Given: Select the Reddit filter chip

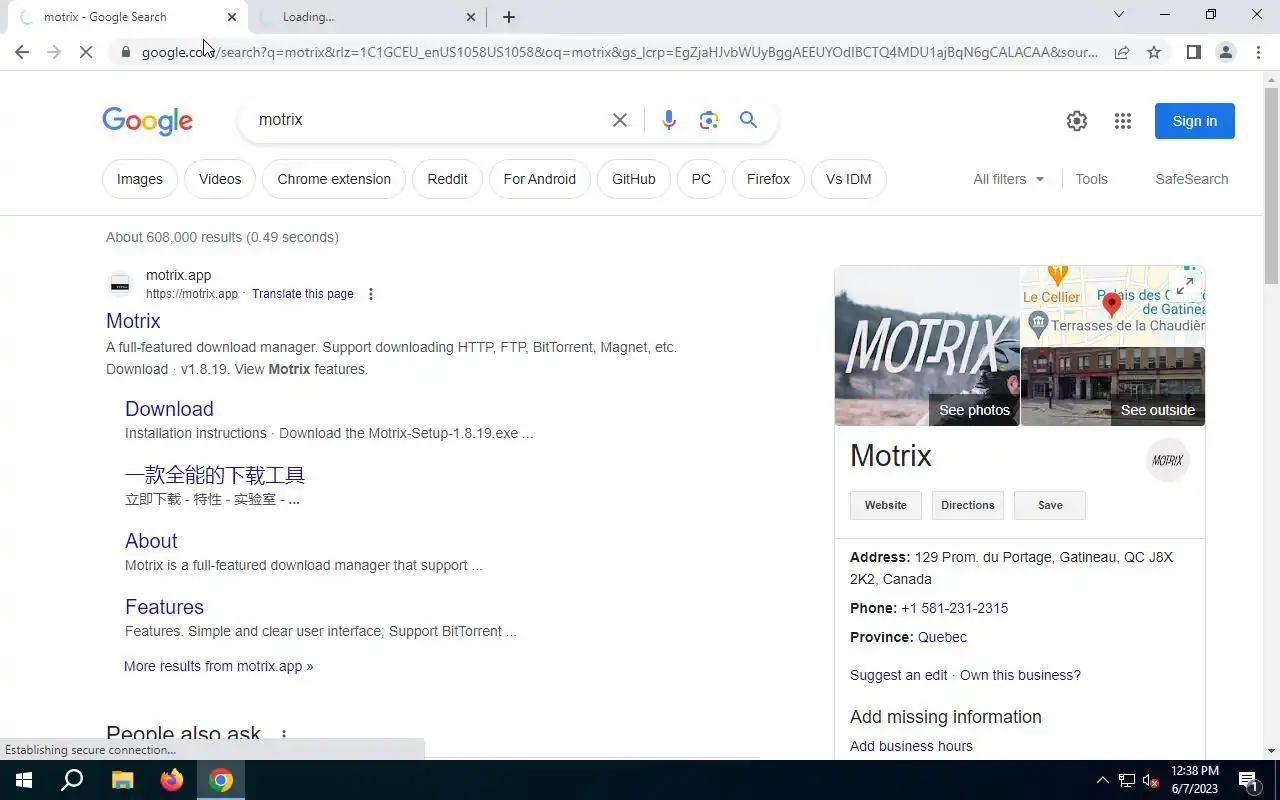Looking at the screenshot, I should click(x=447, y=179).
